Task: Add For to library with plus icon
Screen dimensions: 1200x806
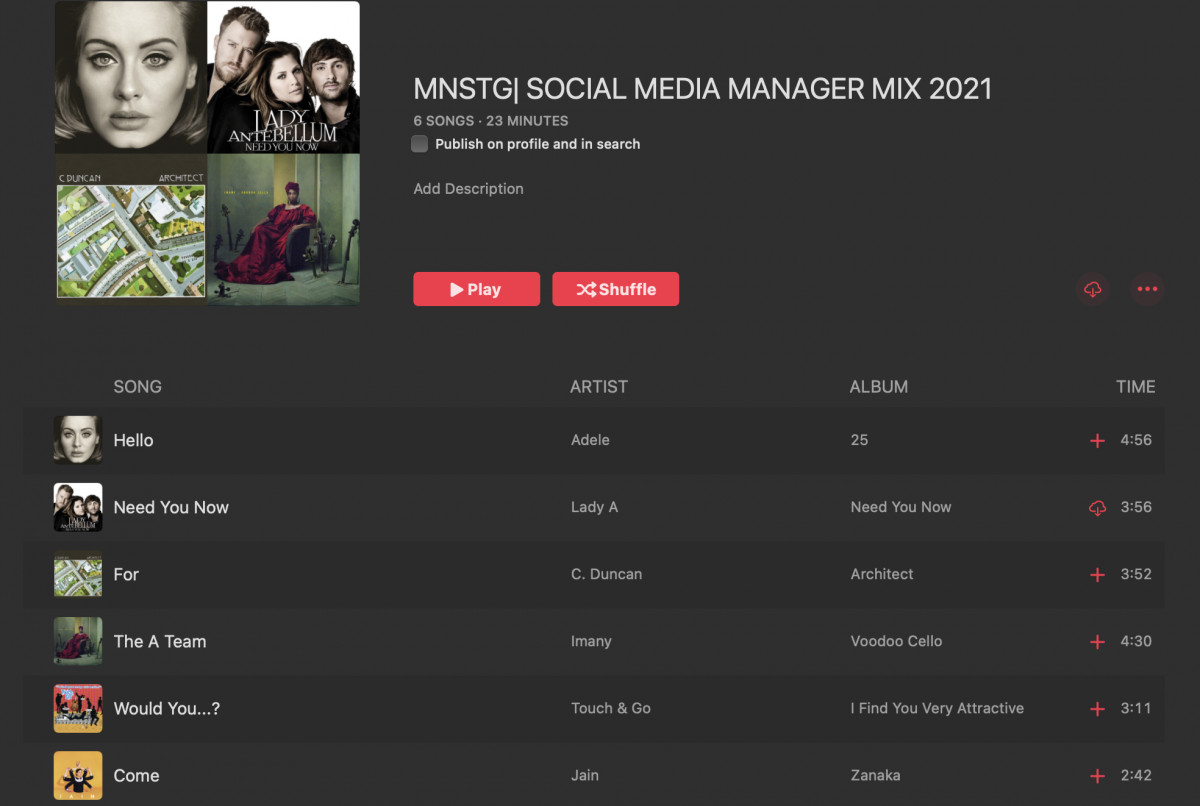Action: pos(1097,575)
